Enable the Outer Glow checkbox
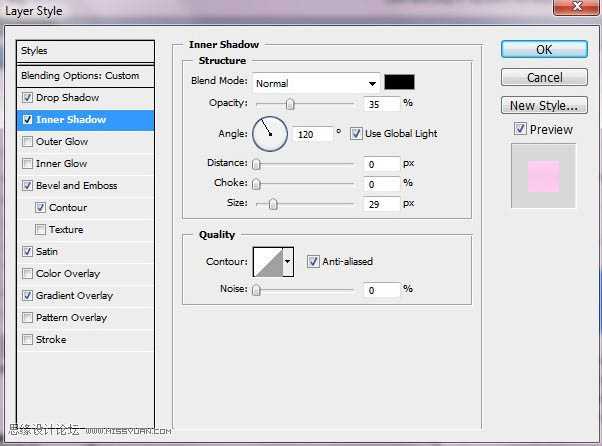This screenshot has height=446, width=602. coord(27,142)
